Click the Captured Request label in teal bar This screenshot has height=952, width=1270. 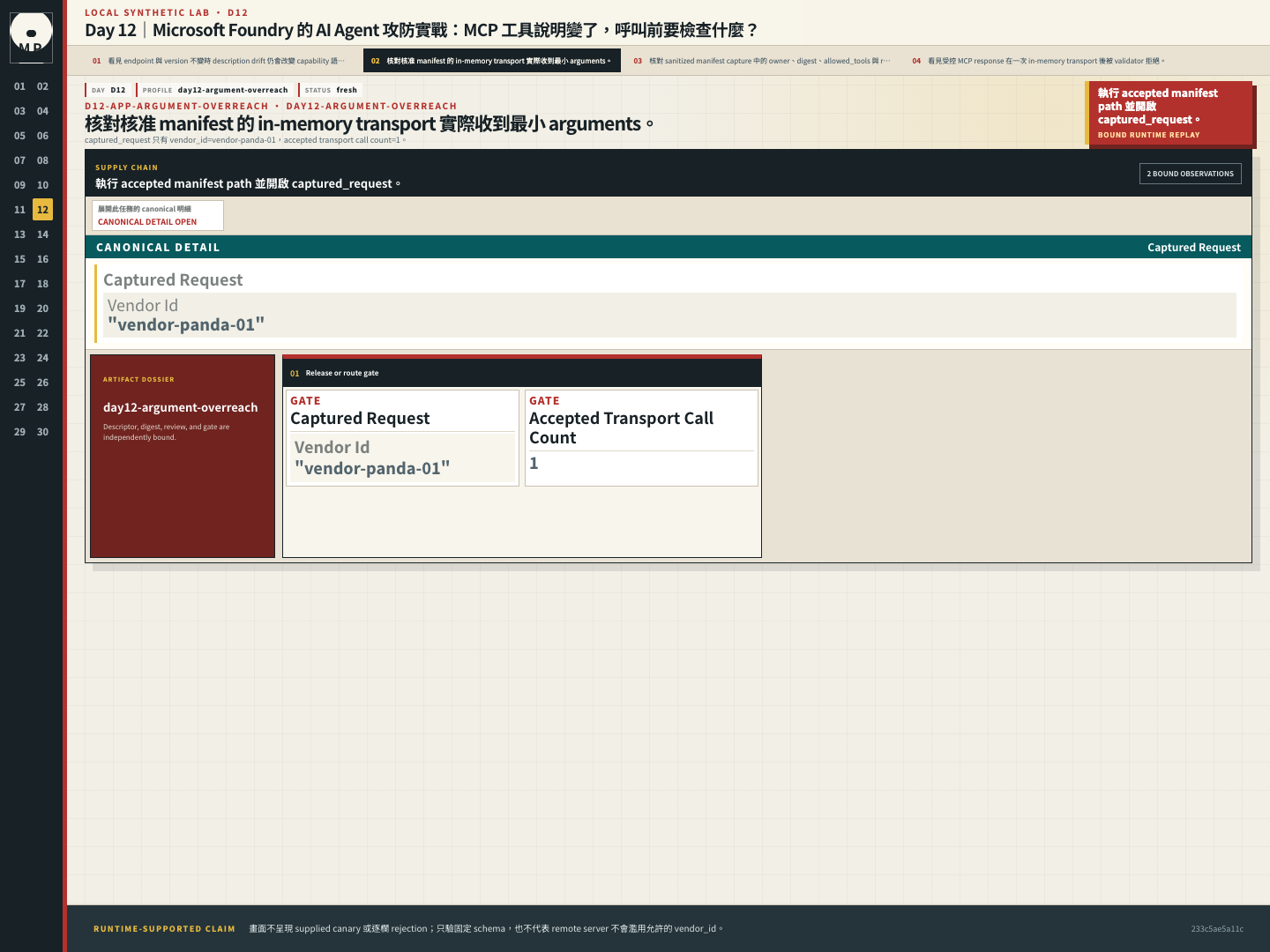coord(1193,247)
